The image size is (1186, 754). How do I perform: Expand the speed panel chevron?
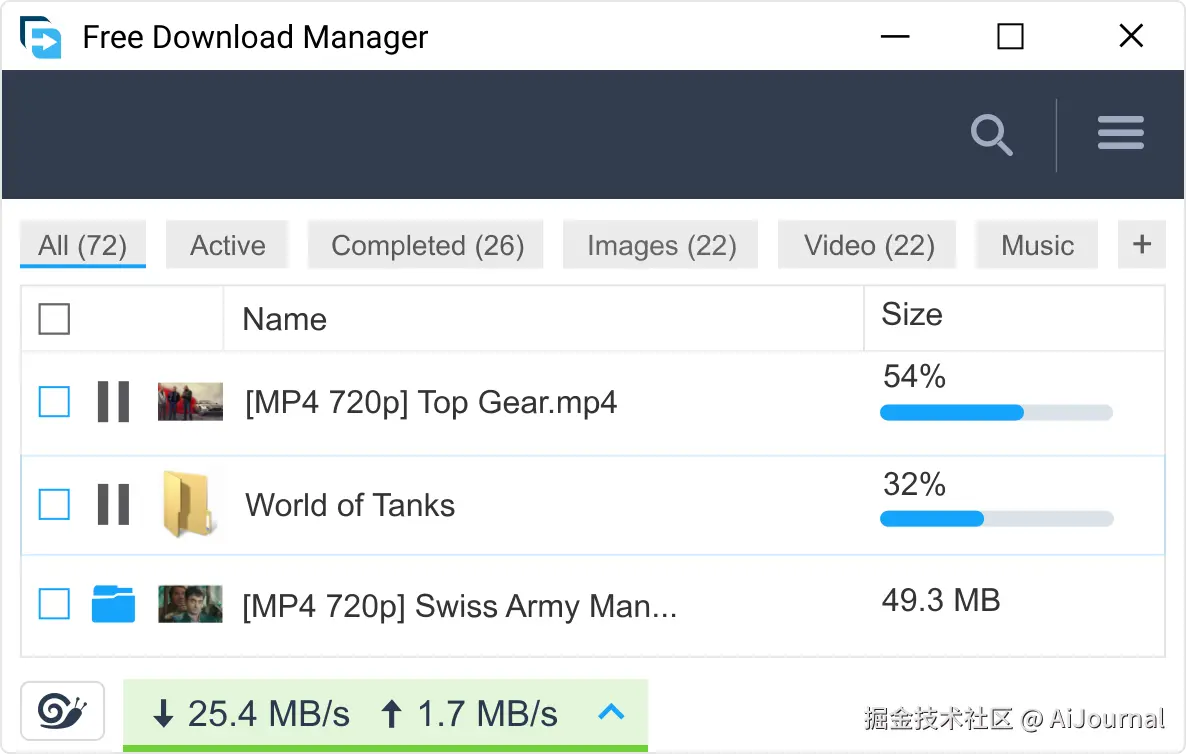(611, 712)
